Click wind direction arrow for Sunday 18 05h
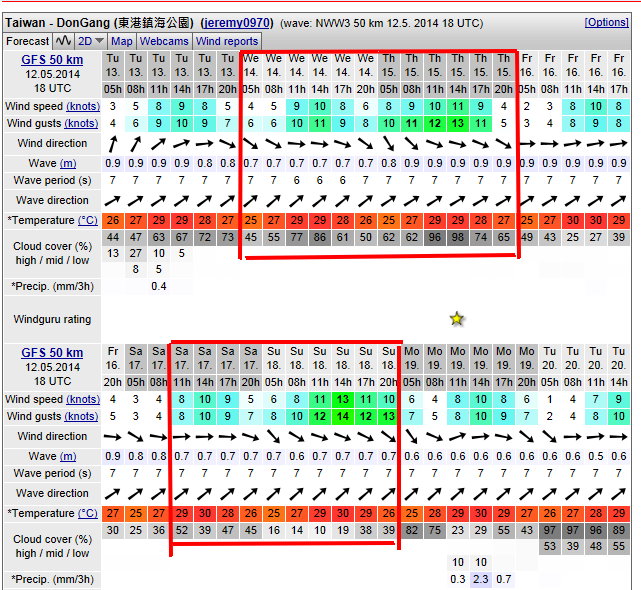641x590 pixels. click(x=273, y=436)
